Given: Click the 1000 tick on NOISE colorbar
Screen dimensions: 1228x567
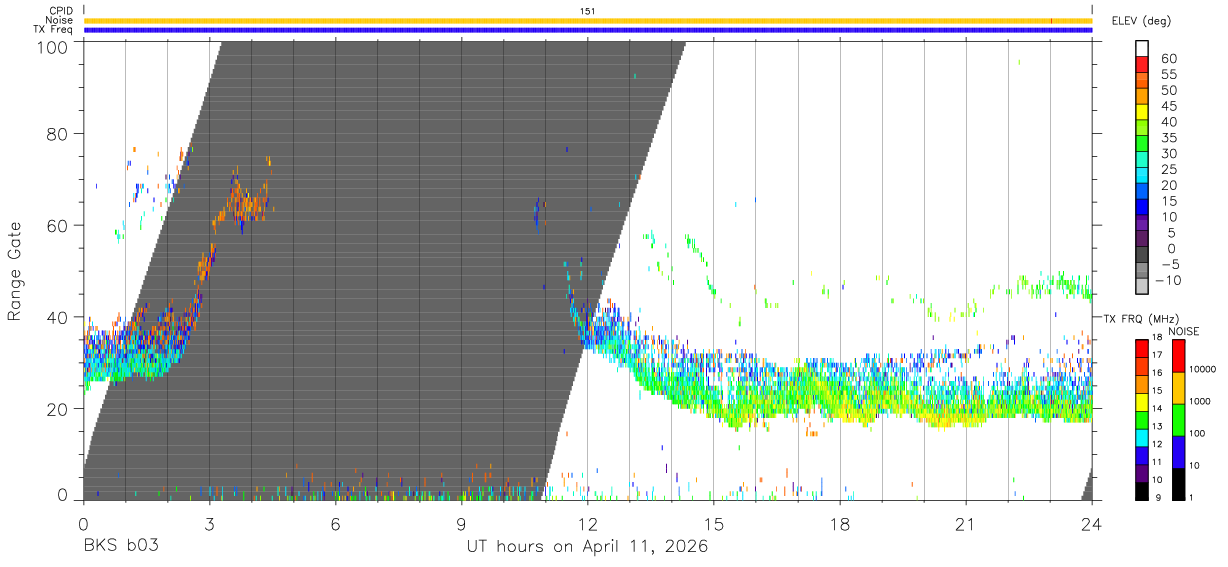Looking at the screenshot, I should click(x=1198, y=401).
